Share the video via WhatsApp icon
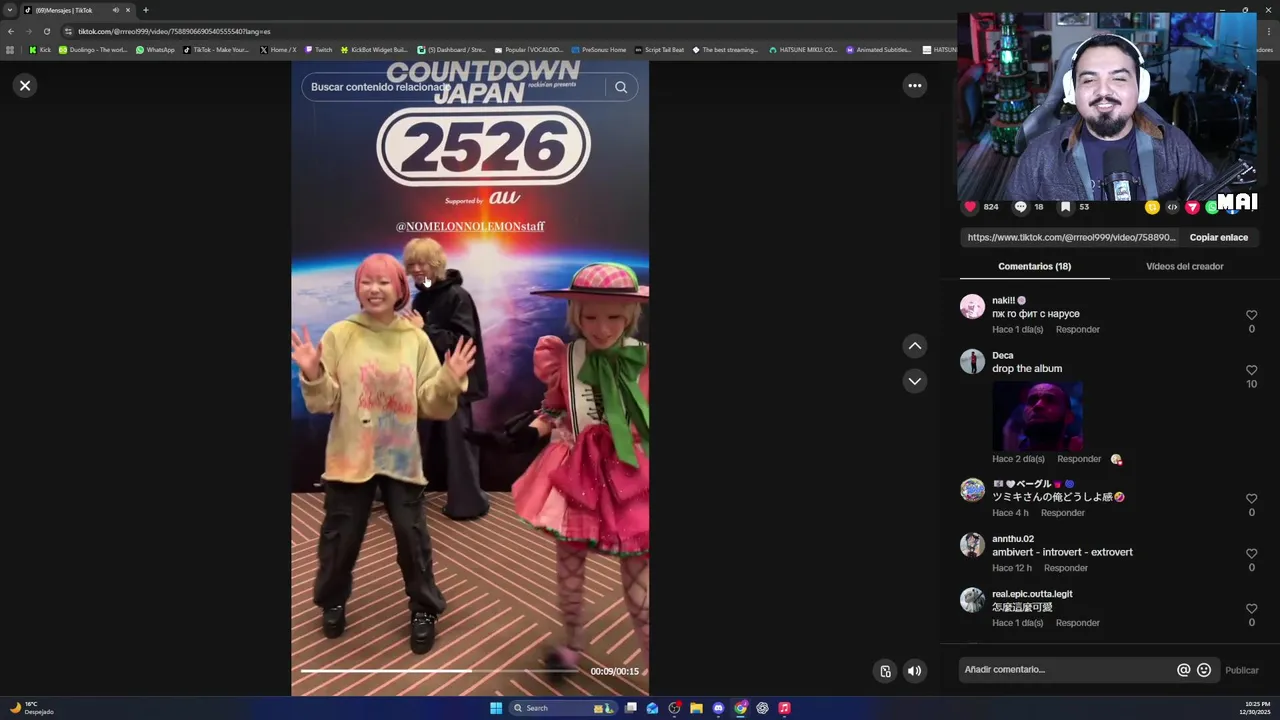 coord(1212,207)
